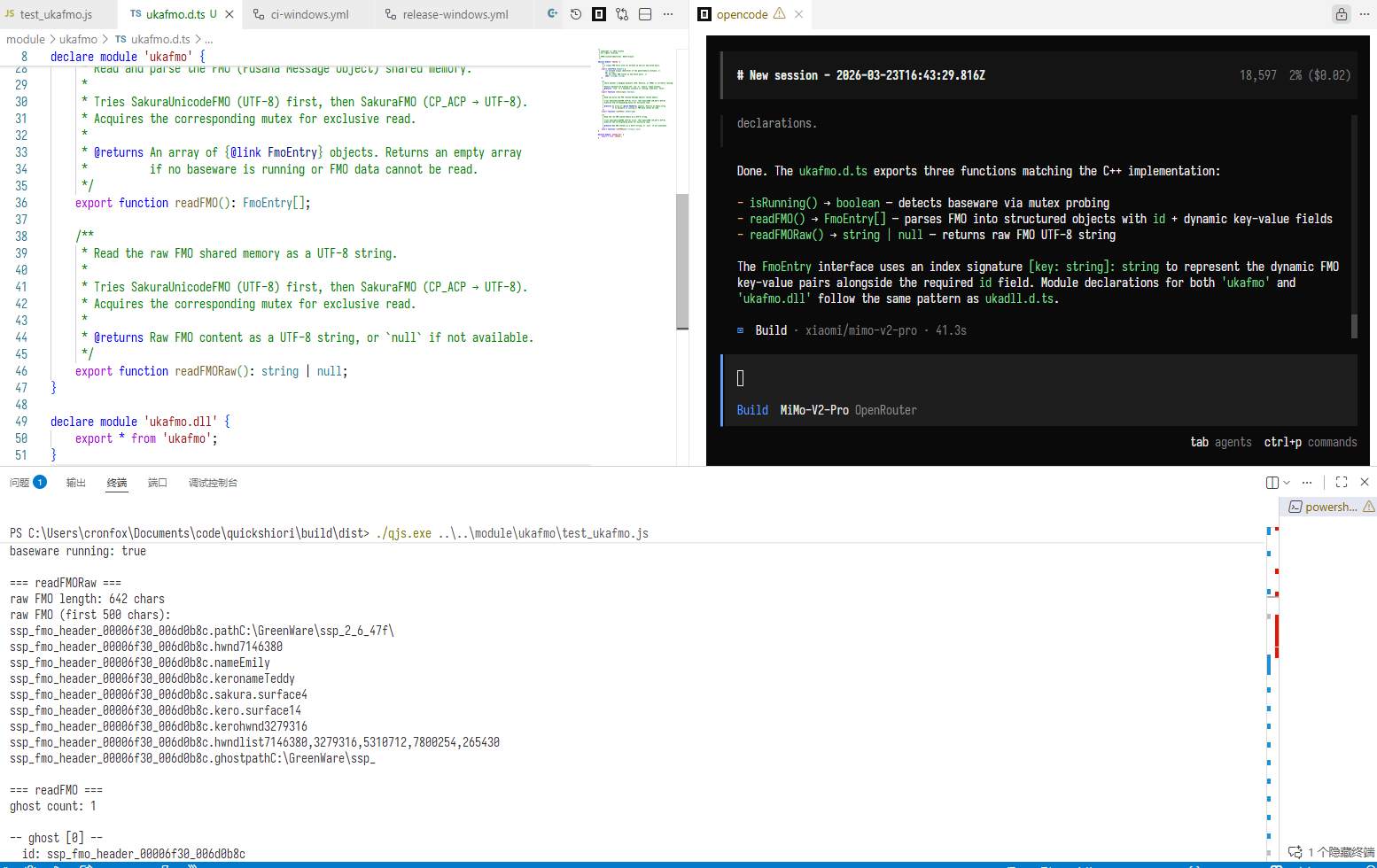Image resolution: width=1377 pixels, height=868 pixels.
Task: Click the opencode icon in editor toolbar
Action: (599, 14)
